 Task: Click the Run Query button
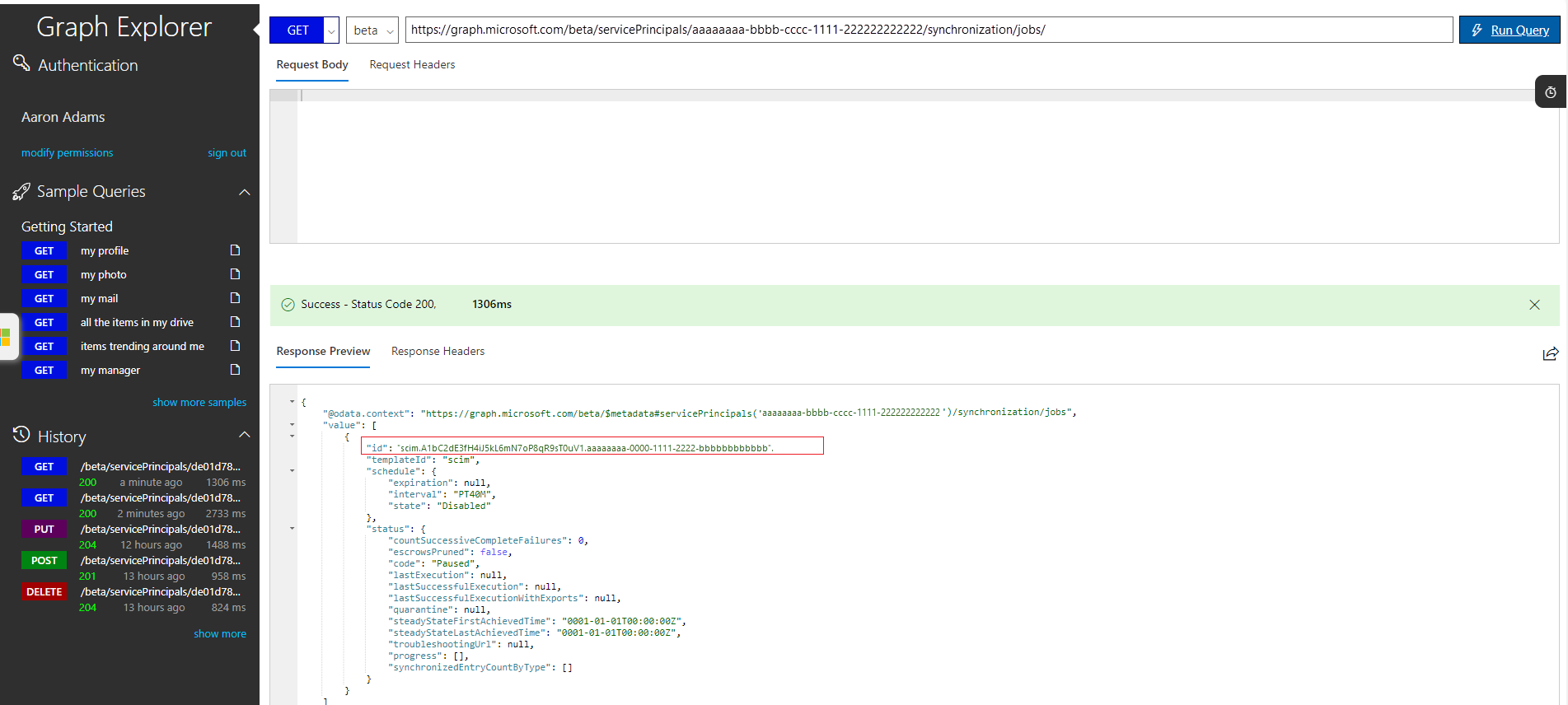tap(1509, 30)
